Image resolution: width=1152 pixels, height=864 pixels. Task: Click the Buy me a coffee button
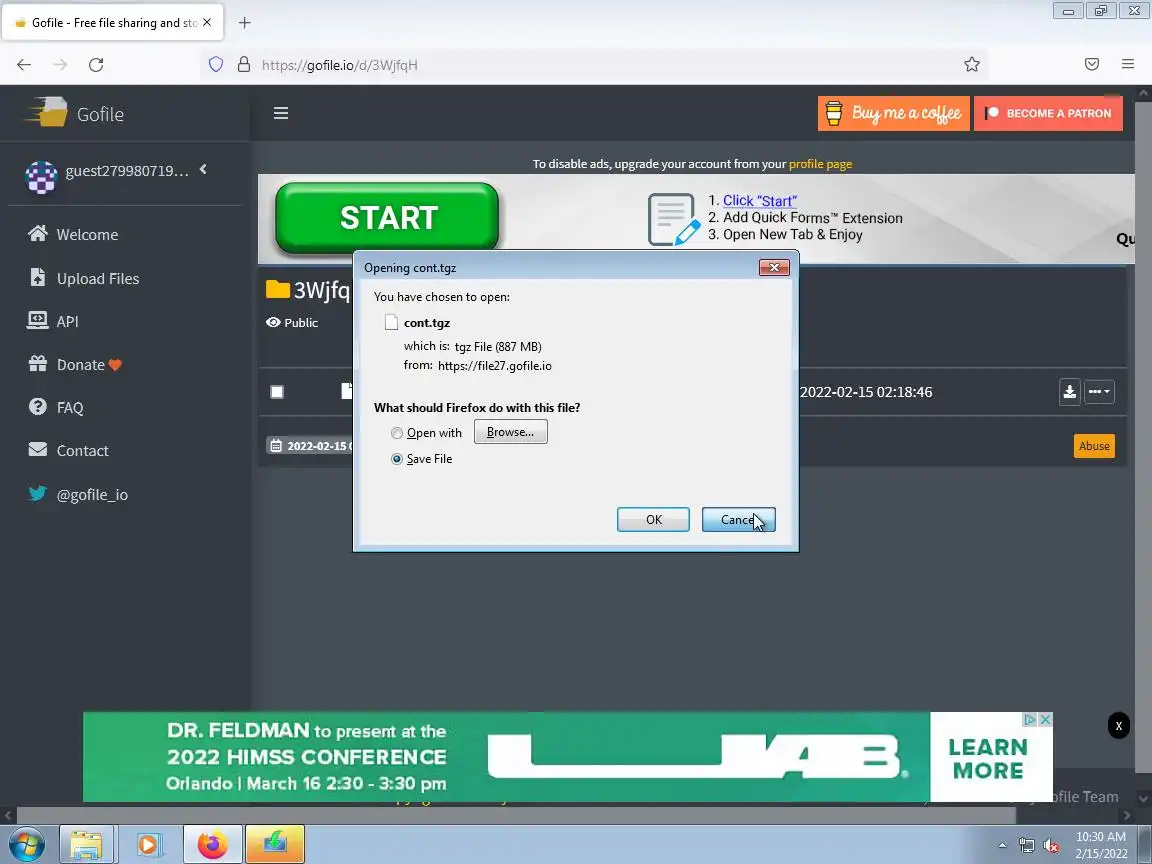pyautogui.click(x=893, y=113)
